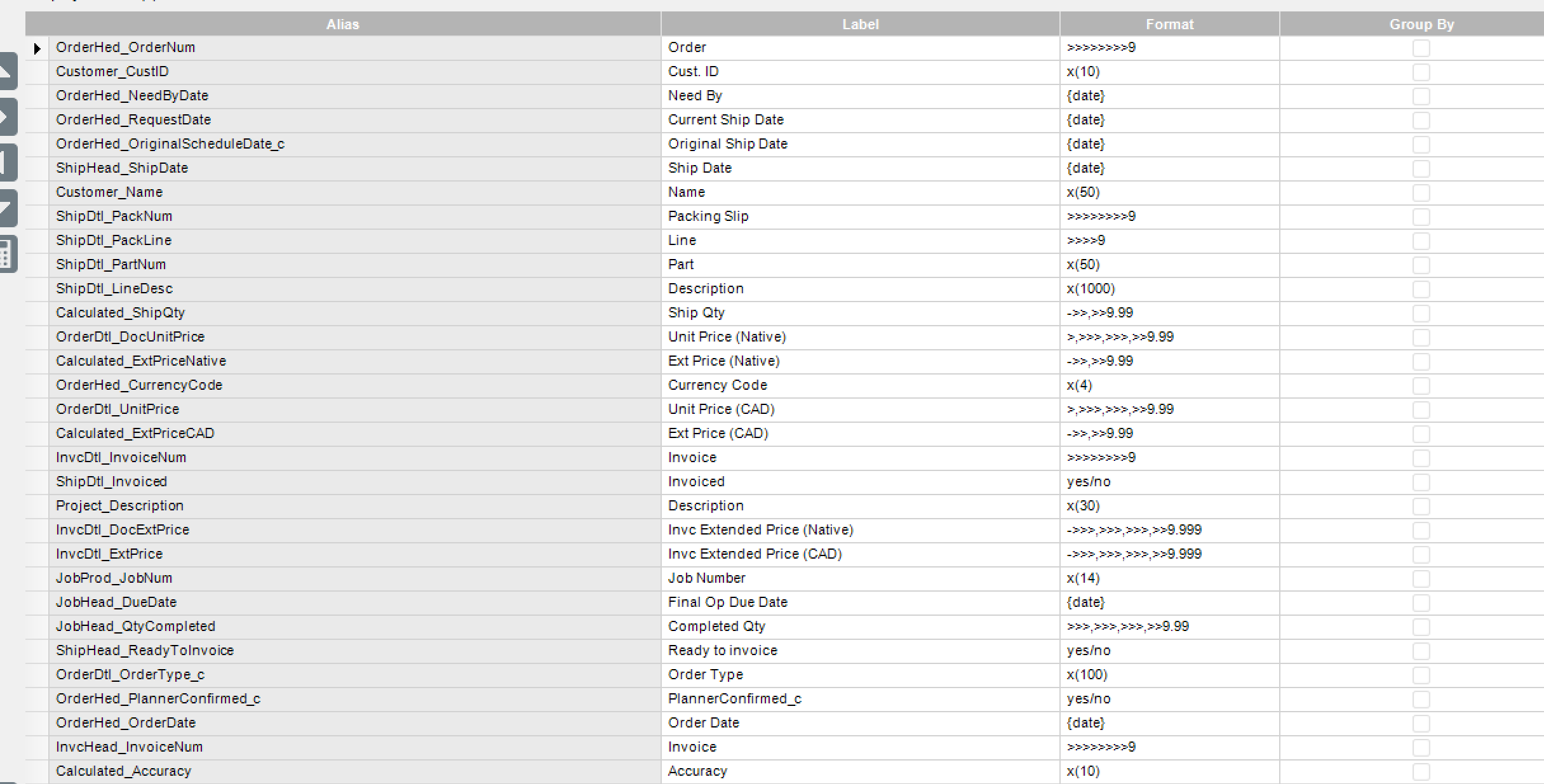Click the OrderHed_OriginalScheduleDate_c alias
This screenshot has width=1544, height=784.
click(355, 144)
